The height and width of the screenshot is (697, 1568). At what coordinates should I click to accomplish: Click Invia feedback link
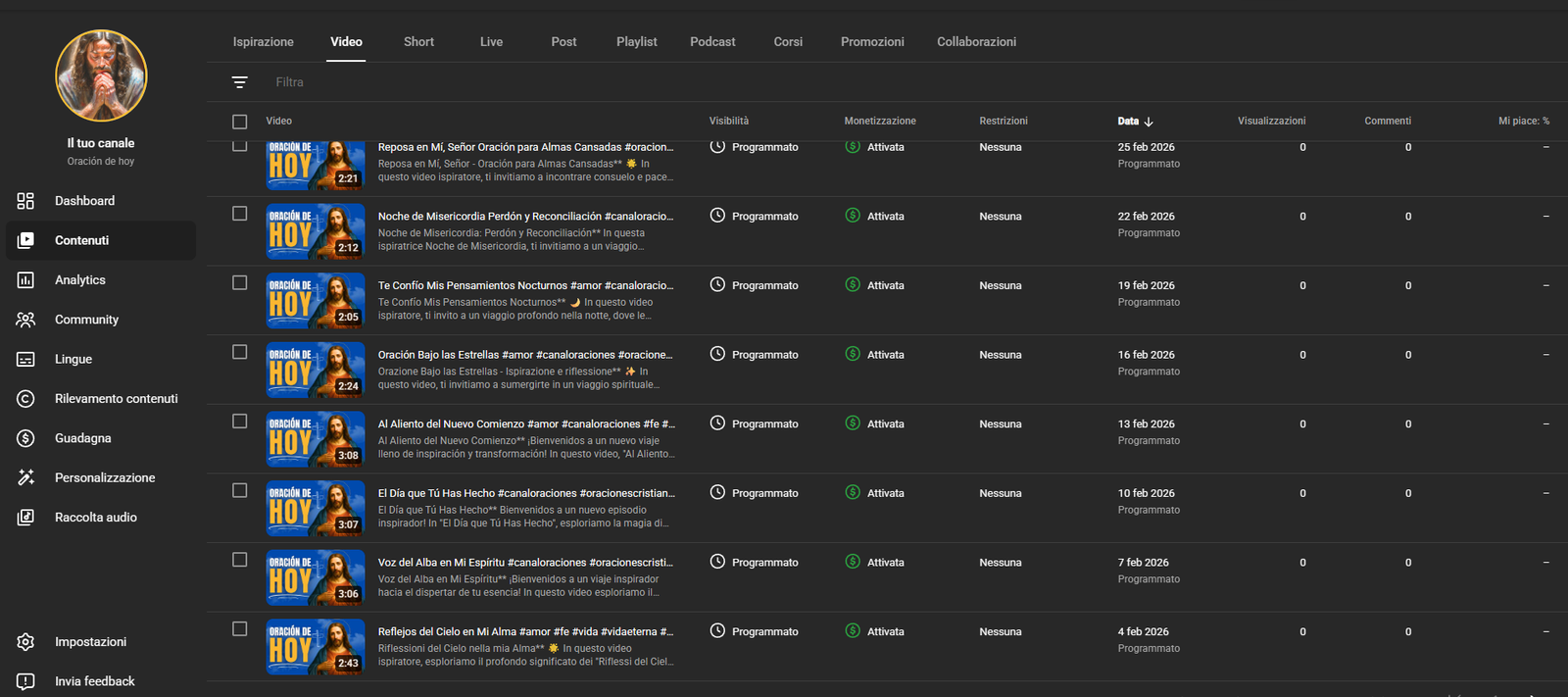(94, 681)
